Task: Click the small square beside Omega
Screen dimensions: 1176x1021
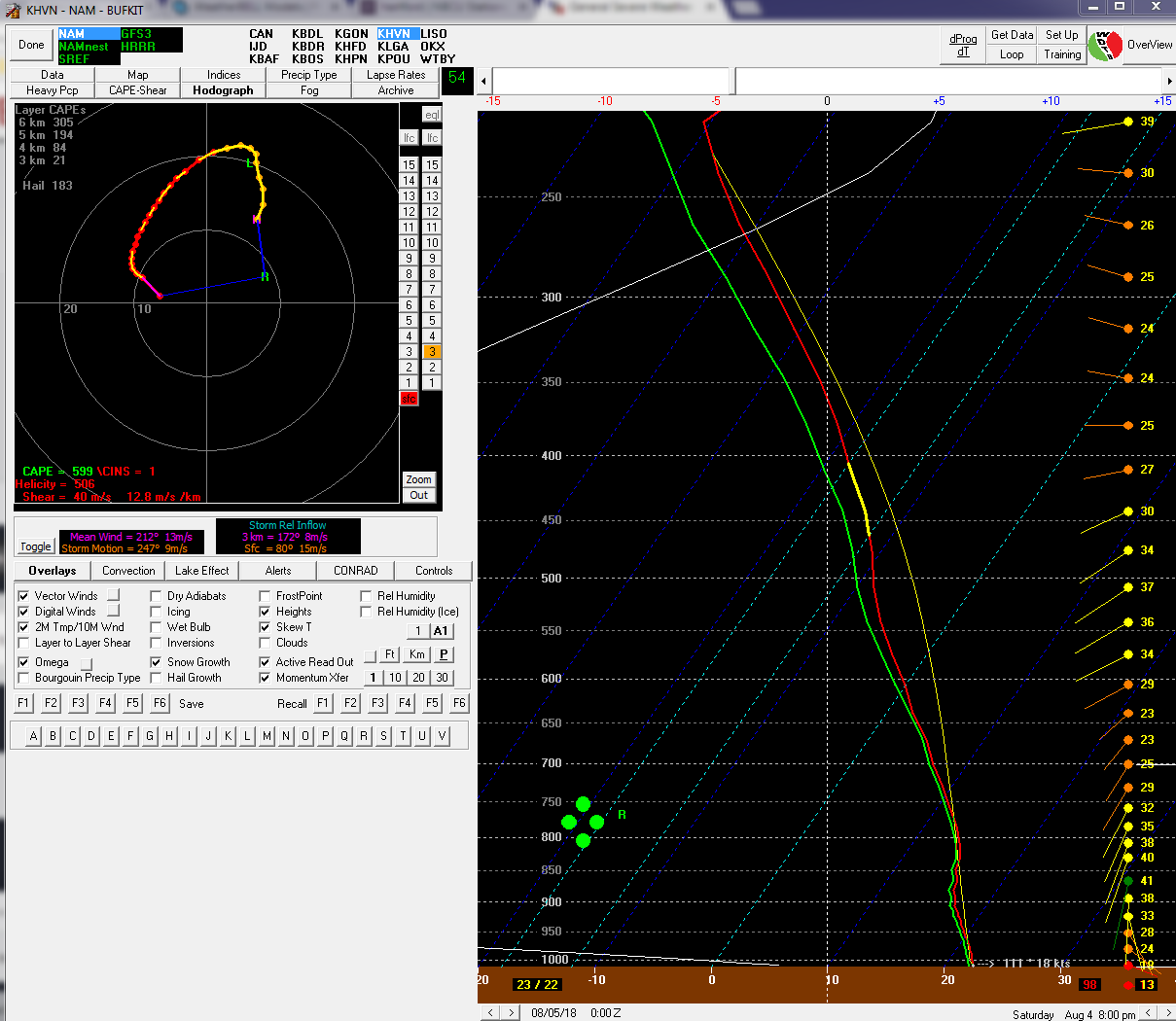Action: pyautogui.click(x=86, y=663)
